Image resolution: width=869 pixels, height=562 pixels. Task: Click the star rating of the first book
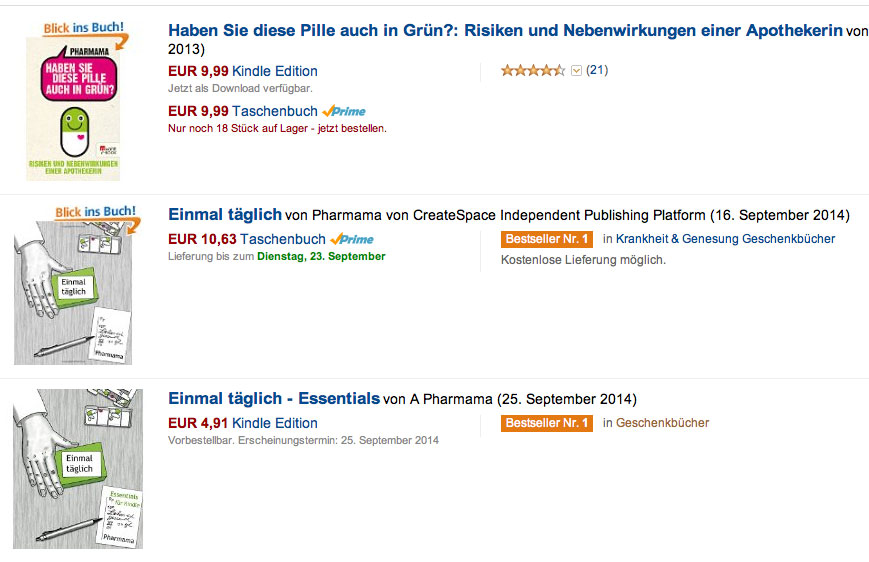pyautogui.click(x=533, y=70)
